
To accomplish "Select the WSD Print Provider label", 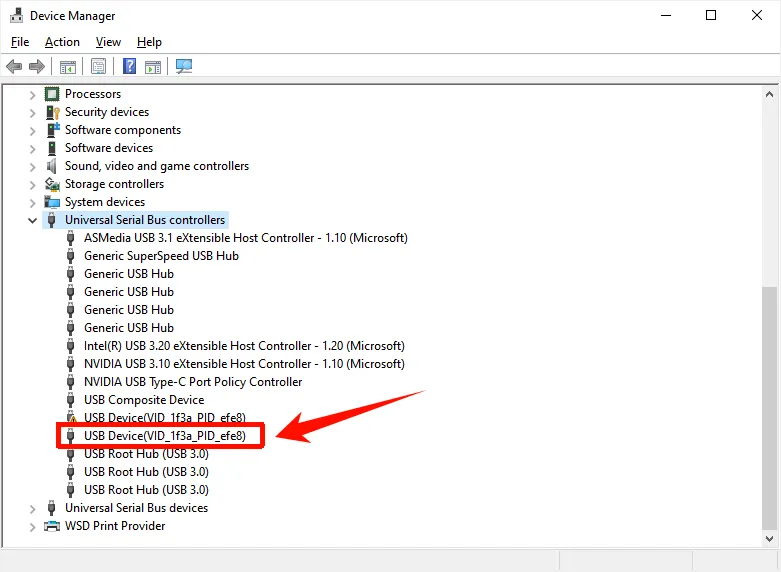I will [x=115, y=526].
